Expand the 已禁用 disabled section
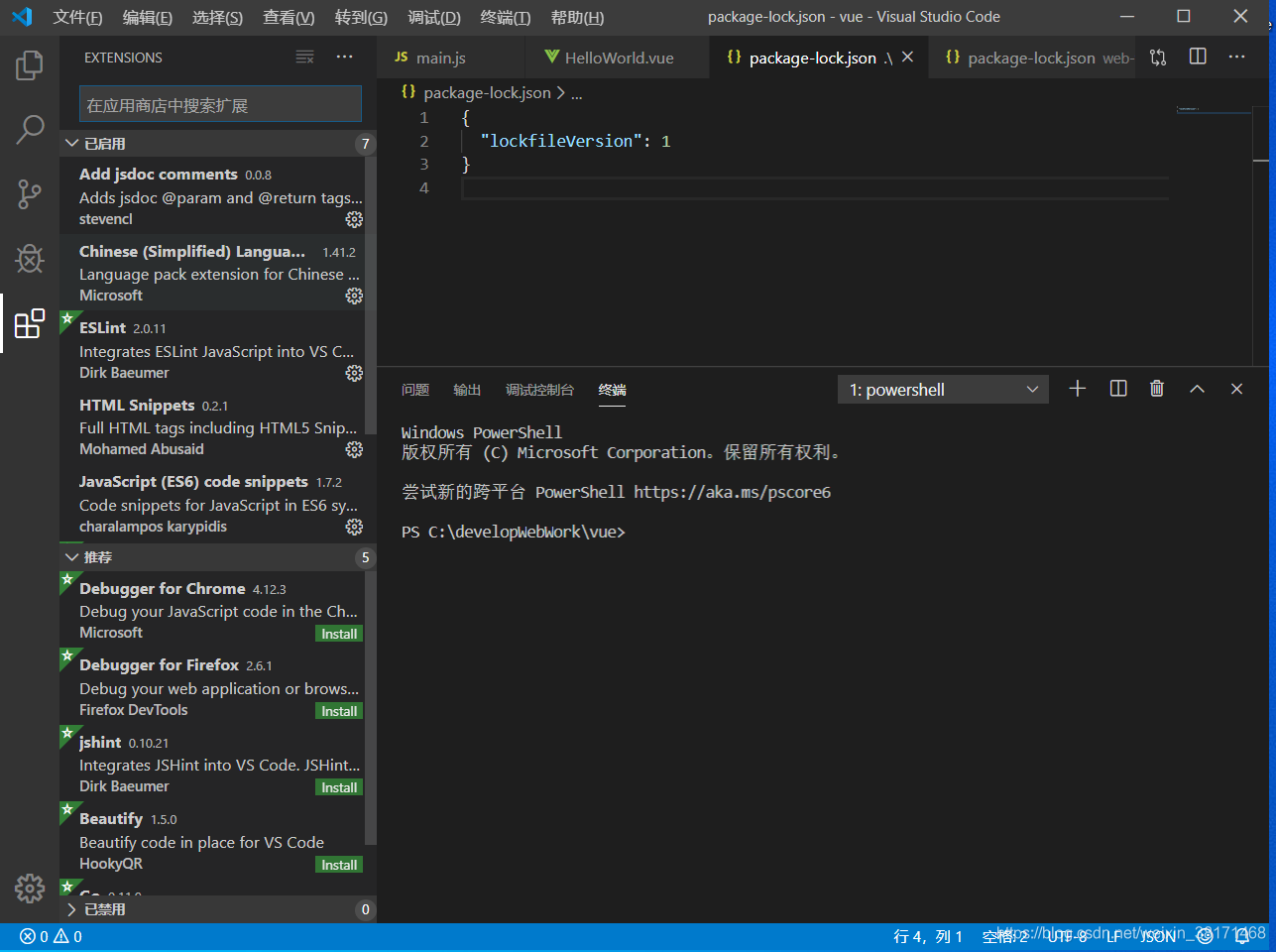 click(x=218, y=909)
